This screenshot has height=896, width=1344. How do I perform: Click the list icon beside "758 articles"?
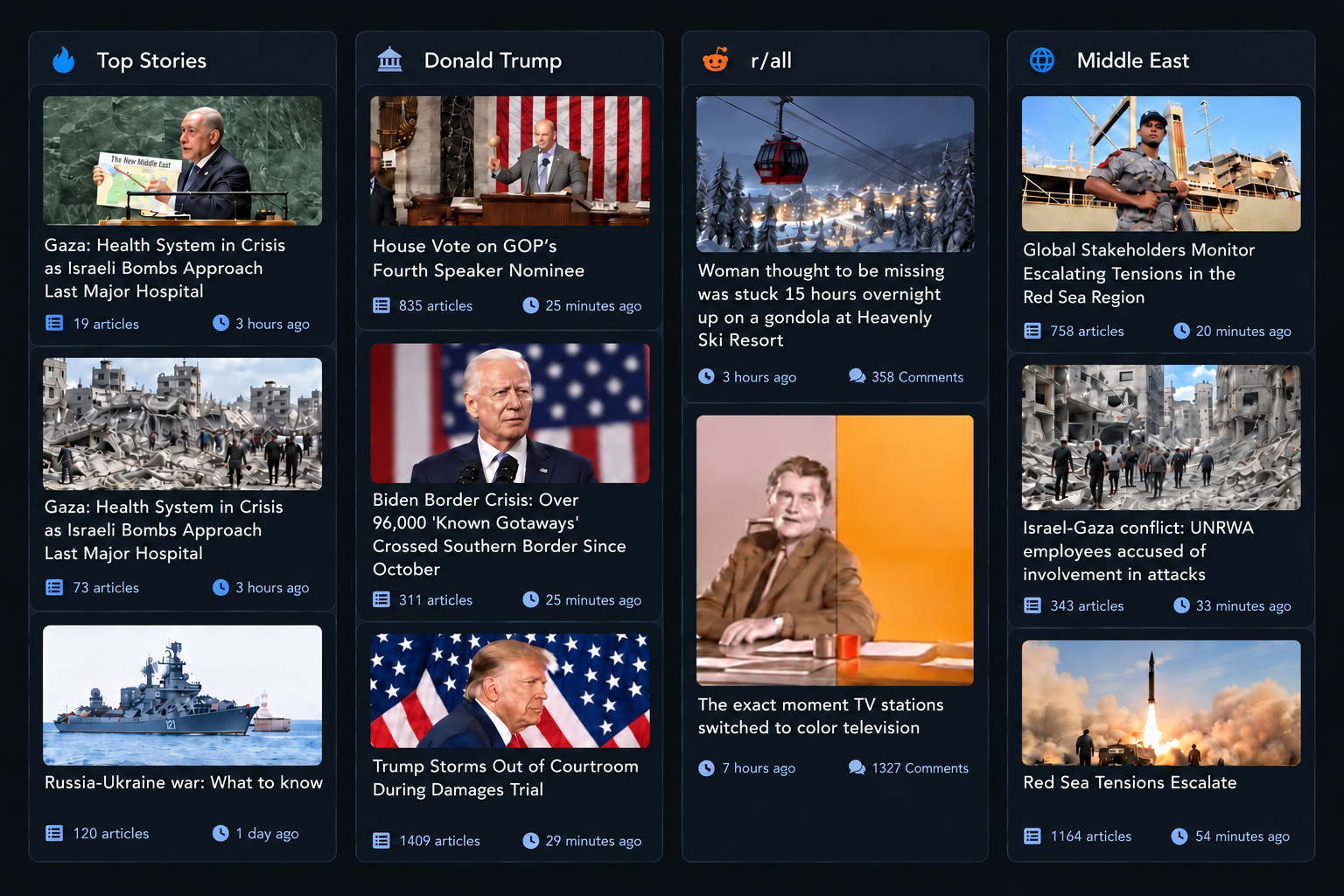tap(1032, 331)
